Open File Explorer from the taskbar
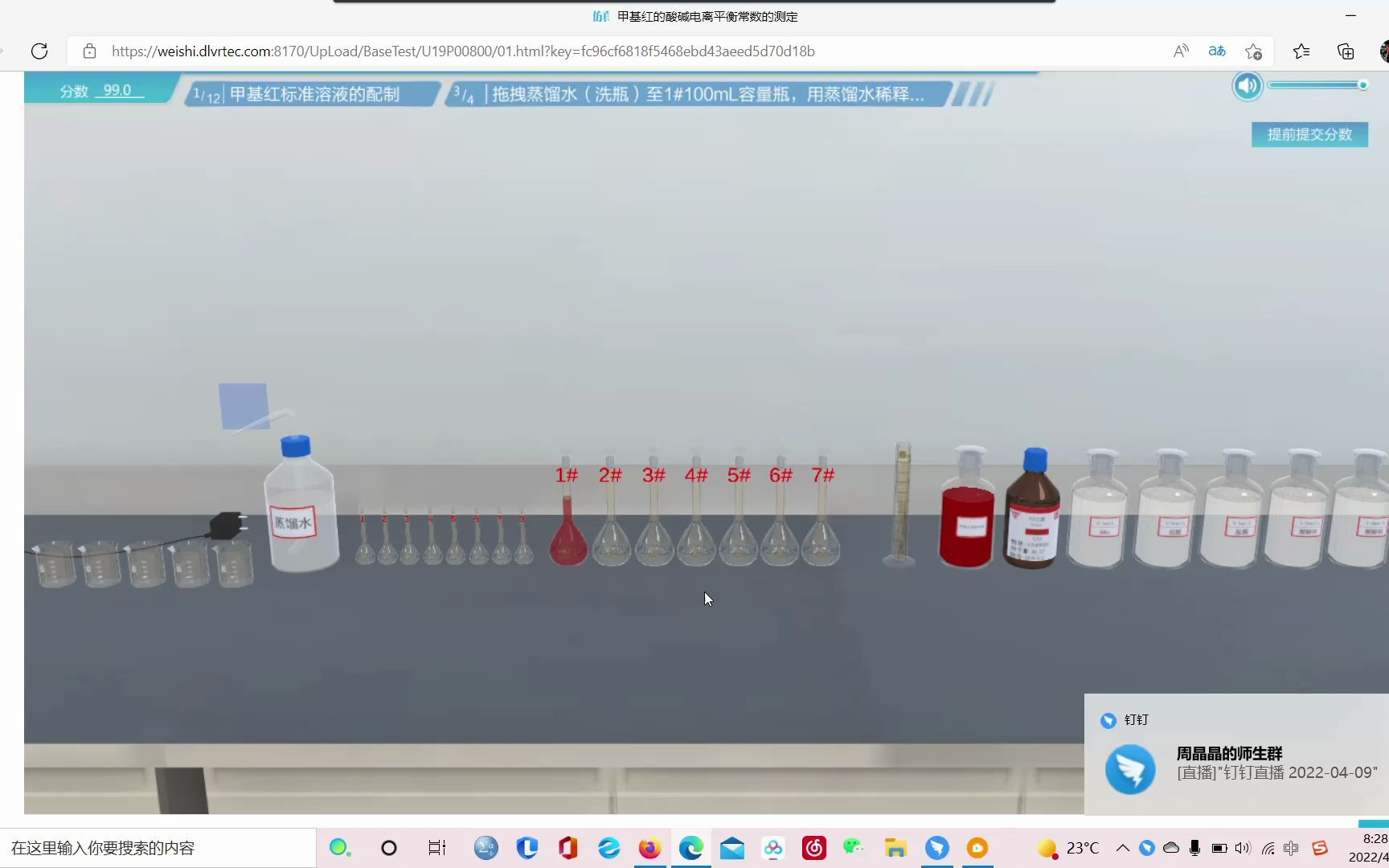 pyautogui.click(x=895, y=848)
